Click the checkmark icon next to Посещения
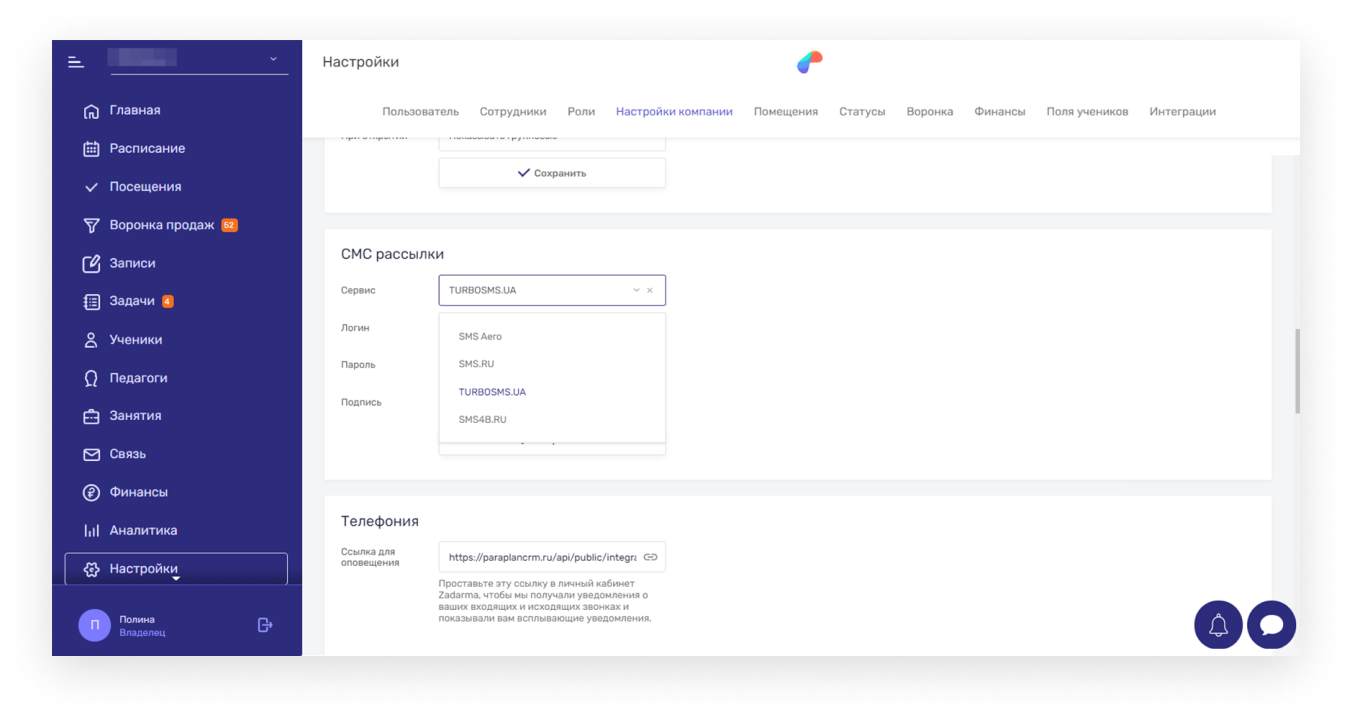Viewport: 1352px width, 720px height. [91, 187]
